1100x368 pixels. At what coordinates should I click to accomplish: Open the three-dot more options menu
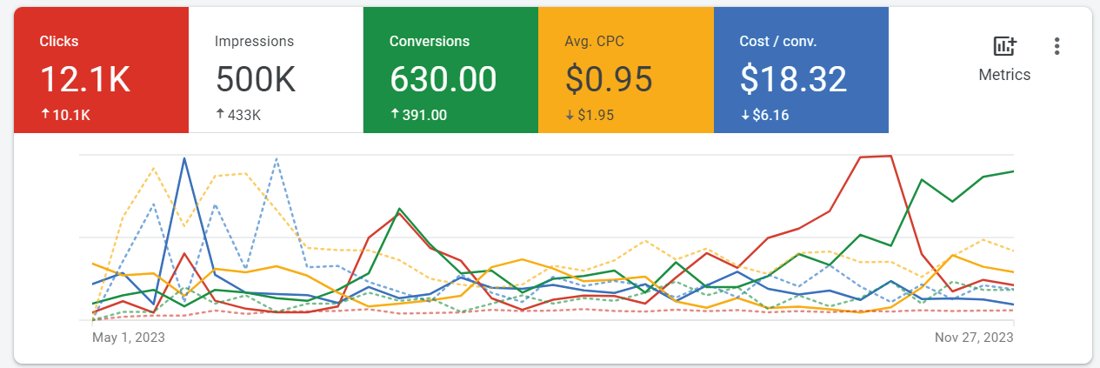pyautogui.click(x=1057, y=46)
